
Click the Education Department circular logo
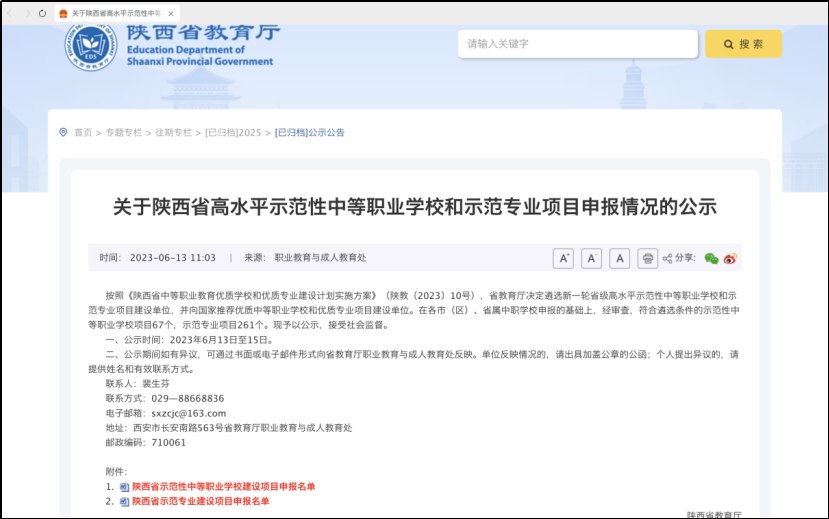coord(91,46)
